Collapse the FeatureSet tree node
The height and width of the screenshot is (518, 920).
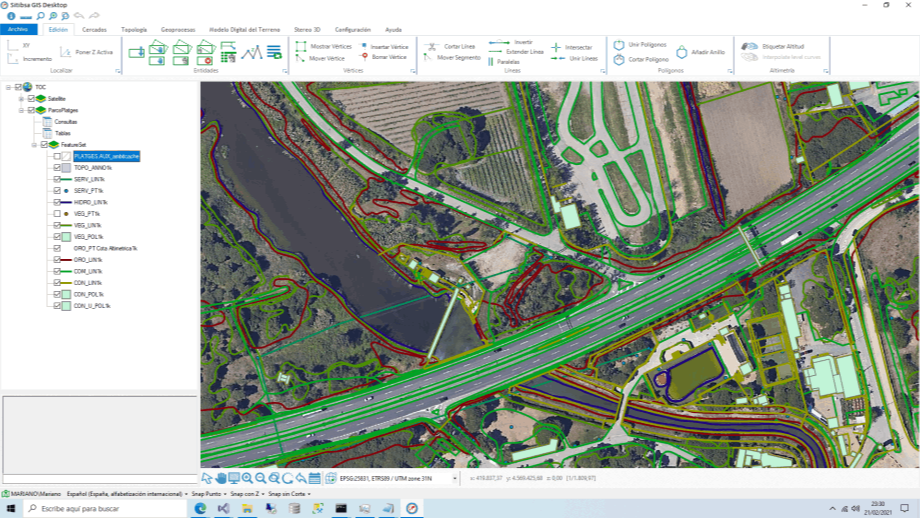tap(35, 144)
